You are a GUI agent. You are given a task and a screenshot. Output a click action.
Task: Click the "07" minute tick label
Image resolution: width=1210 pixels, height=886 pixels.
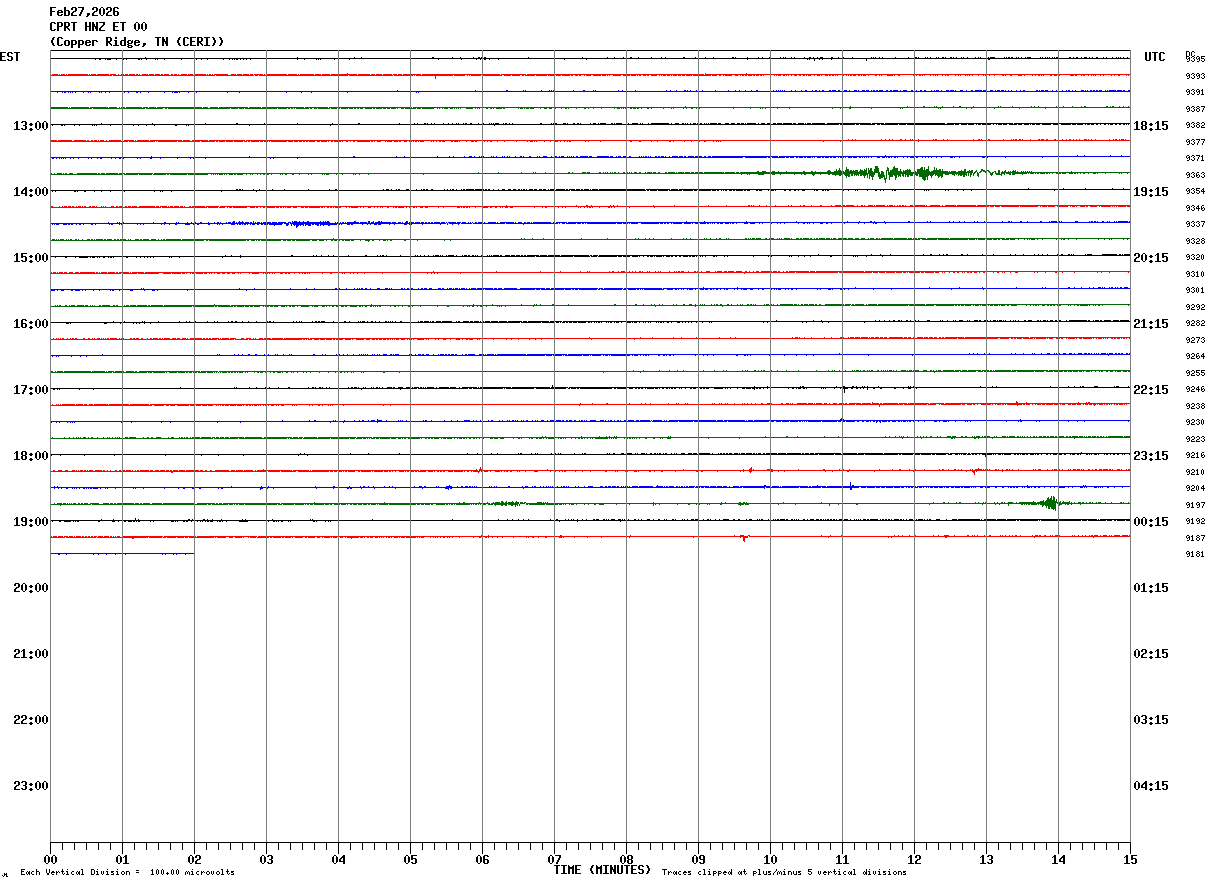click(x=554, y=859)
